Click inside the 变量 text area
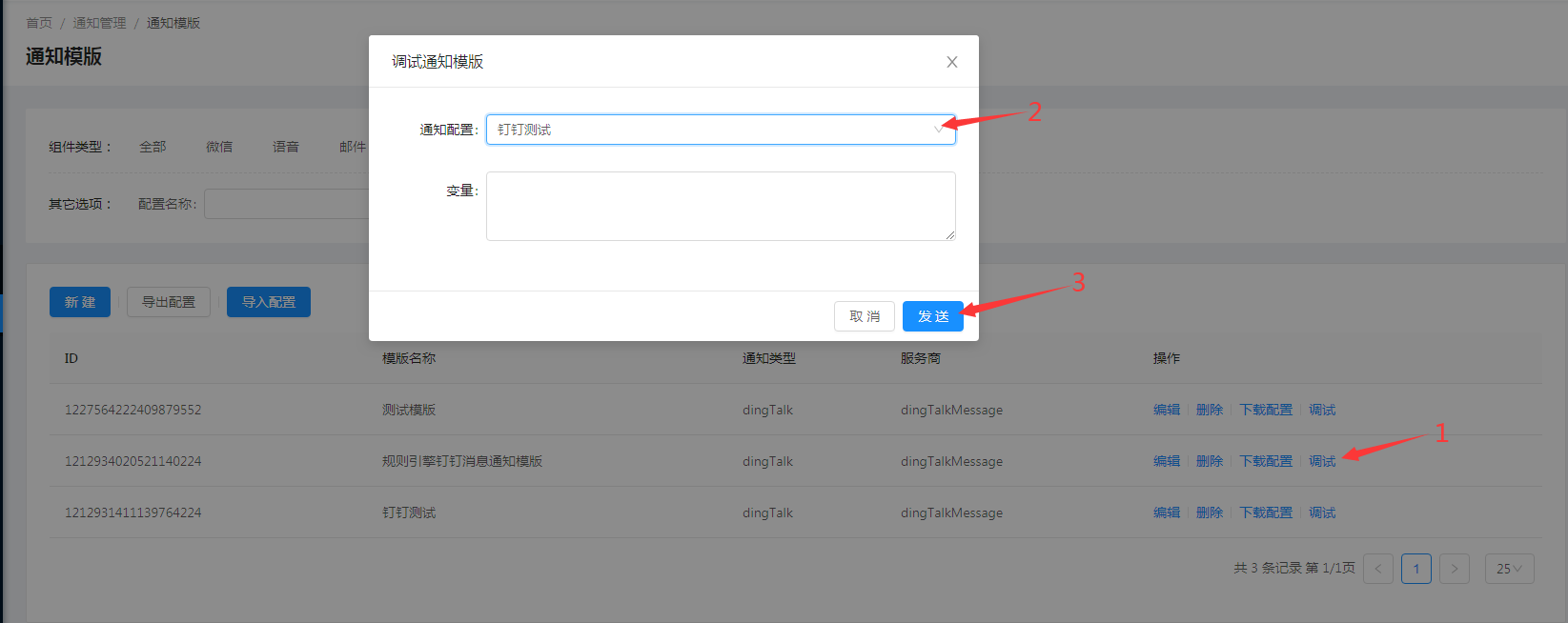This screenshot has width=1568, height=623. [720, 206]
